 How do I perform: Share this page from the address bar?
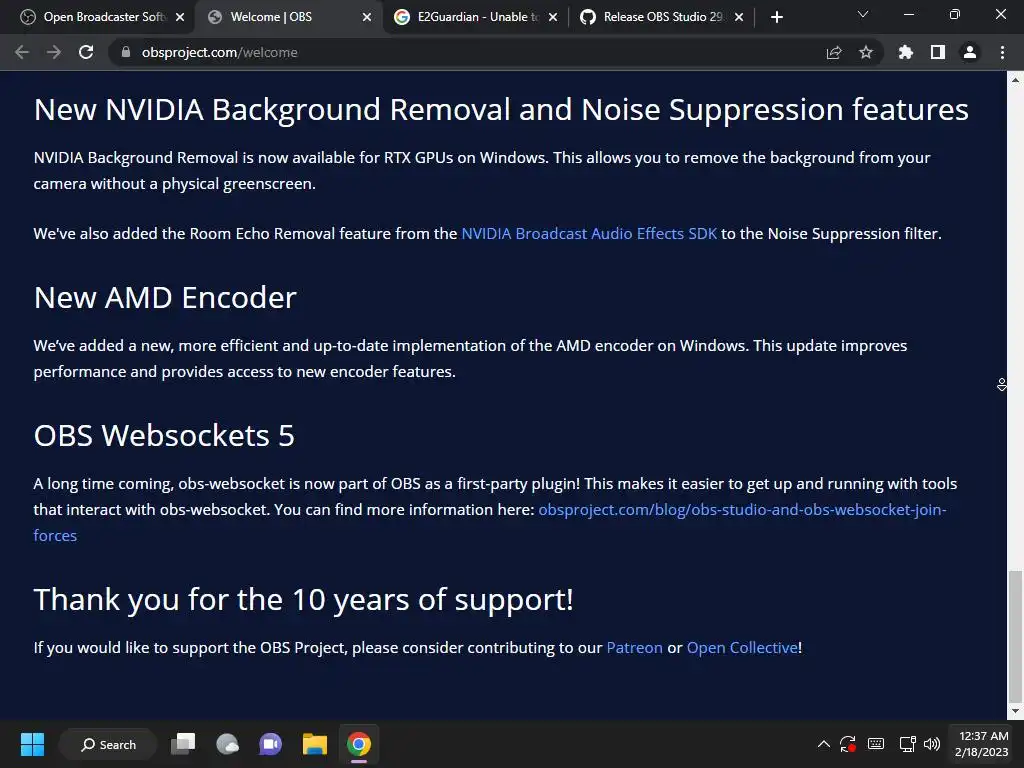pos(834,52)
